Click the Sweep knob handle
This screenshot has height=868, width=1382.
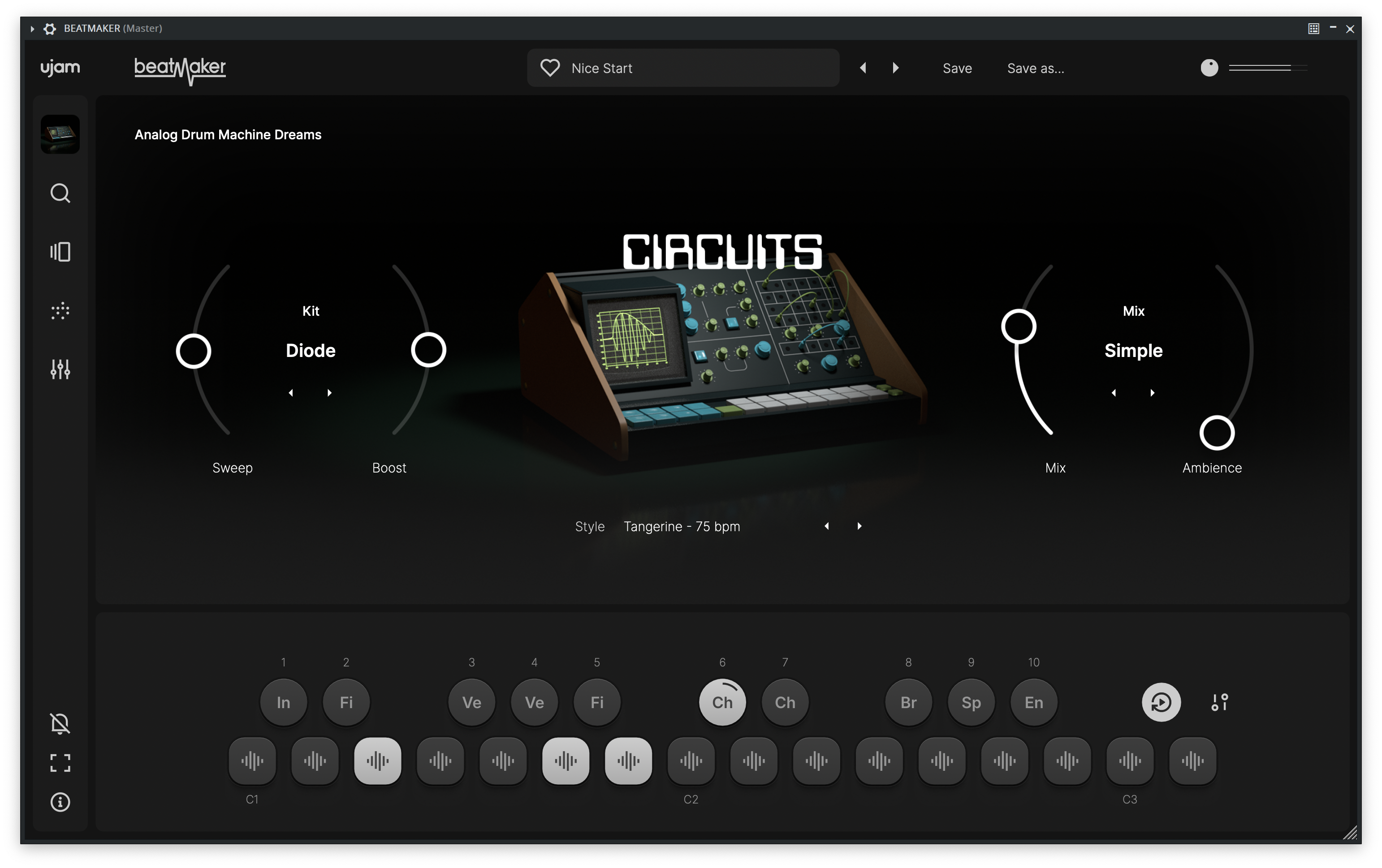click(x=194, y=351)
